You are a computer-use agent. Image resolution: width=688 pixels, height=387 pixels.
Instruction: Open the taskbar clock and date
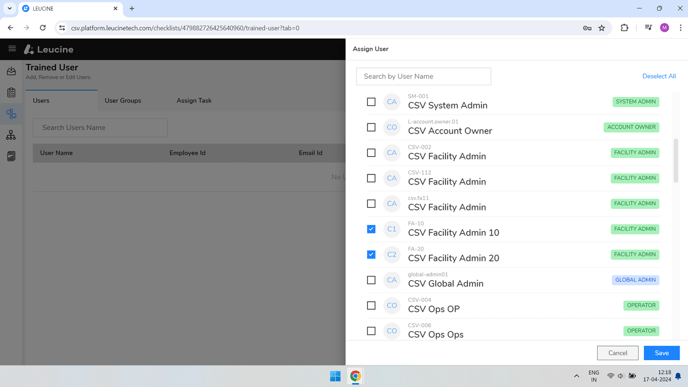coord(657,376)
